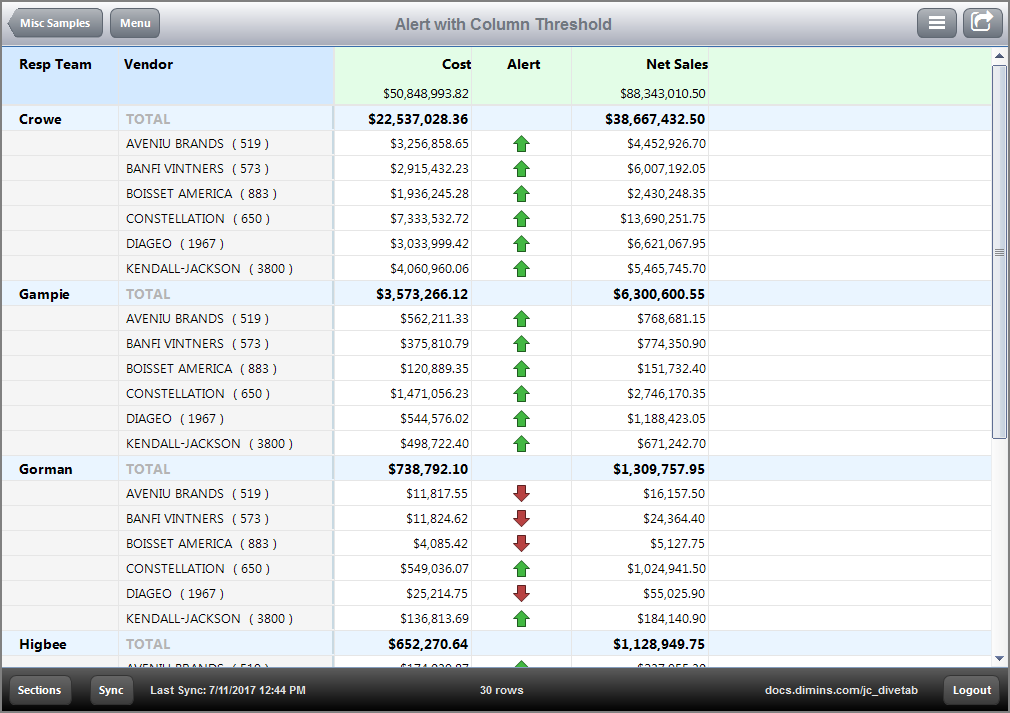Click green alert arrow on Gampie's BANFI VINTNERS row

pos(521,343)
